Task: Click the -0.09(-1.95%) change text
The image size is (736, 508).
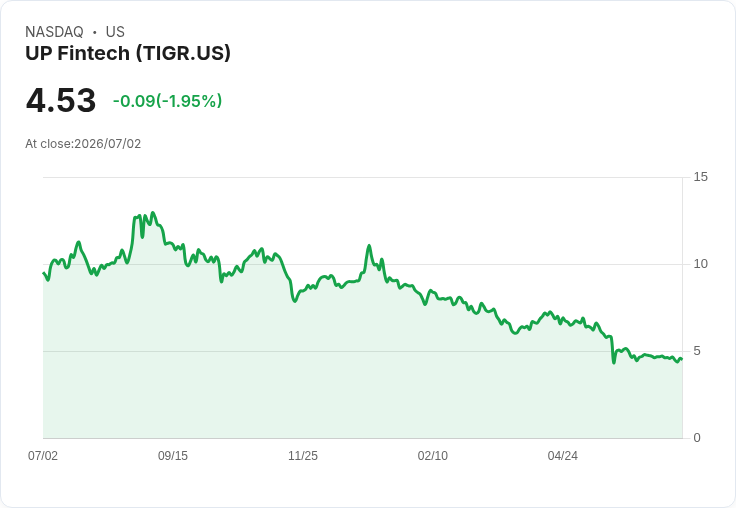Action: 167,101
